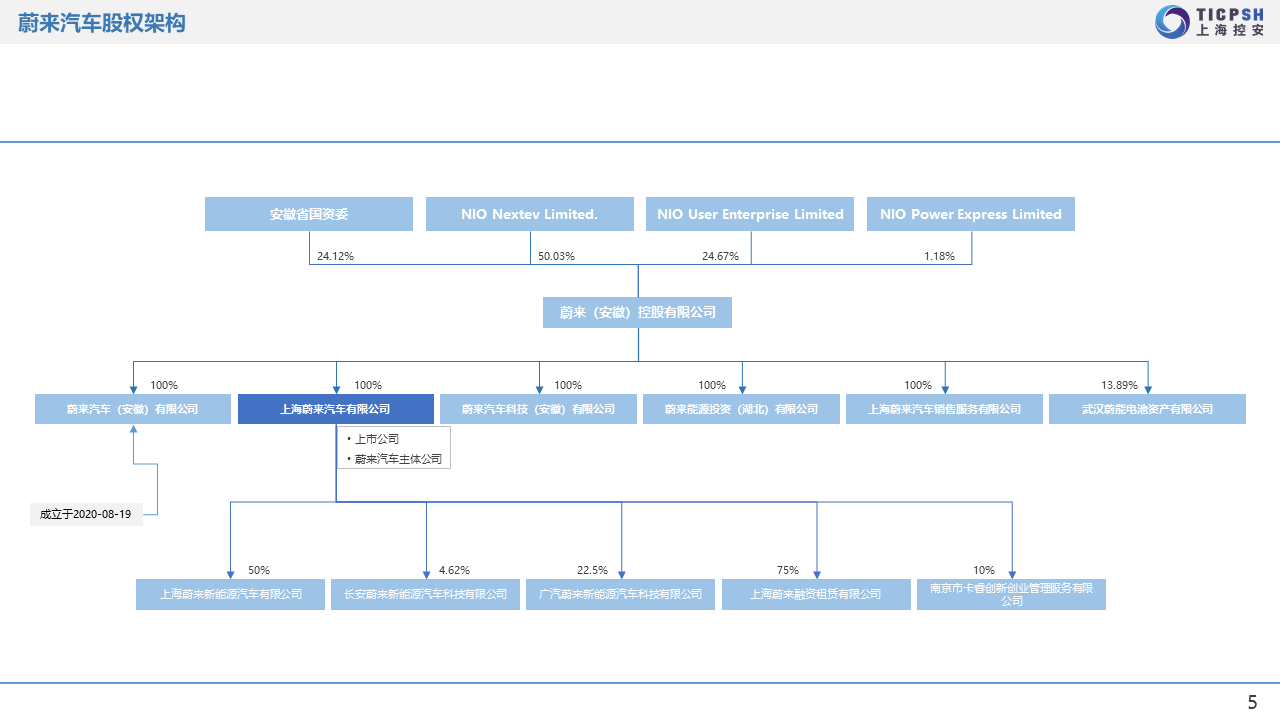Select the 蔚来（安徽）控股有限公司 box
This screenshot has width=1280, height=720.
pyautogui.click(x=638, y=312)
